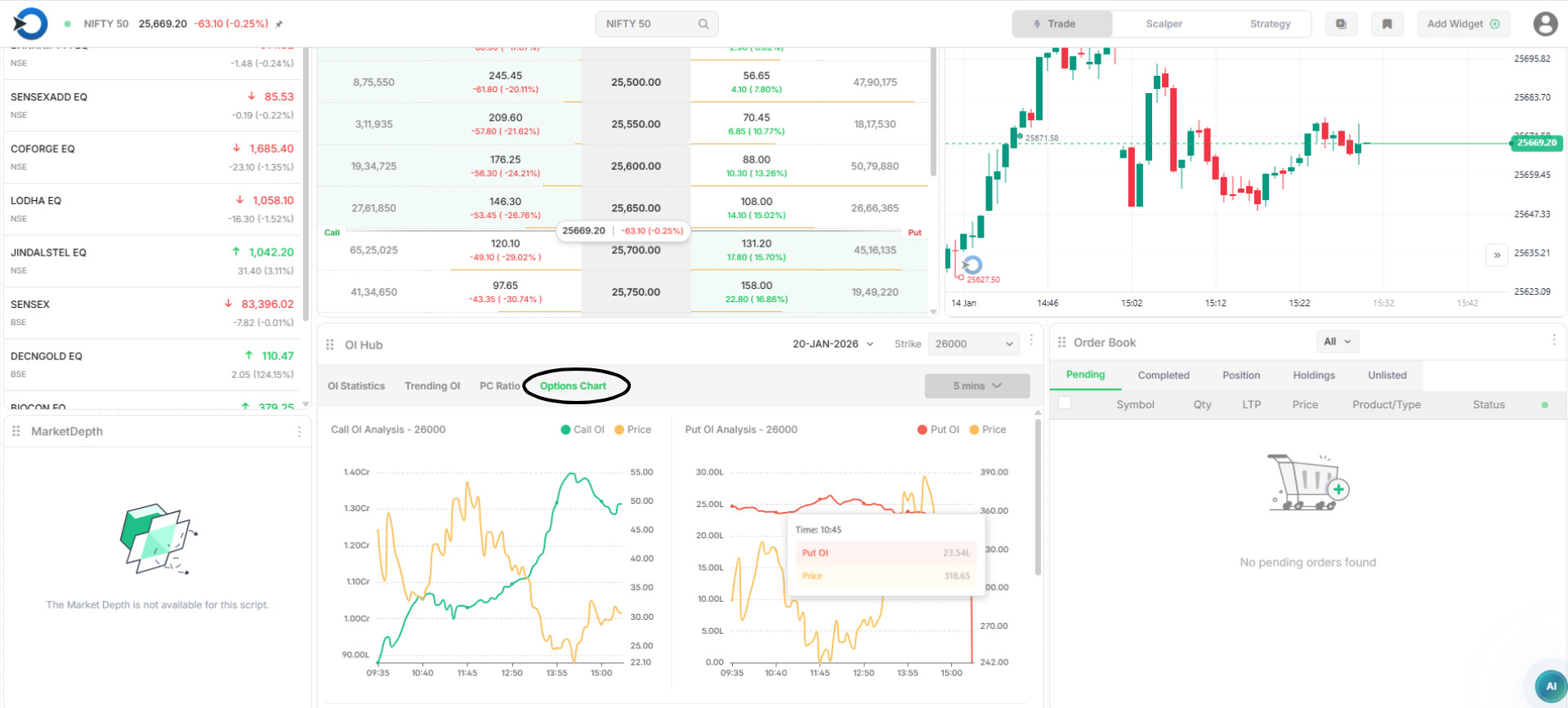
Task: Click the chart's double-arrow scroll-to-latest button
Action: 1497,255
